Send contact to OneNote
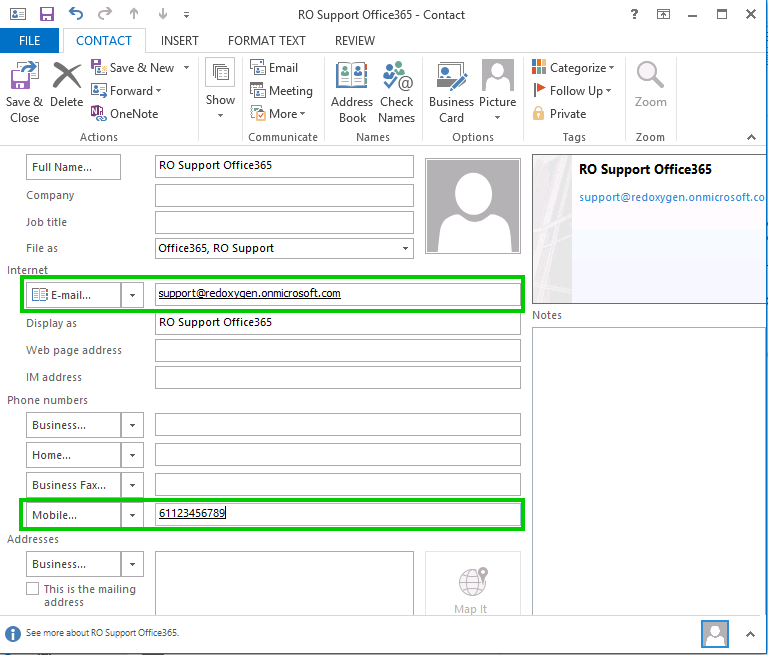The height and width of the screenshot is (655, 768). click(124, 114)
